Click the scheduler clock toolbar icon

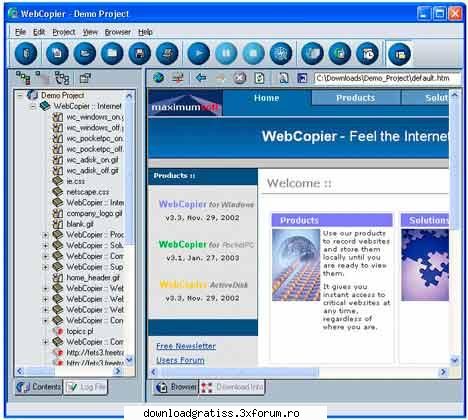pyautogui.click(x=367, y=53)
